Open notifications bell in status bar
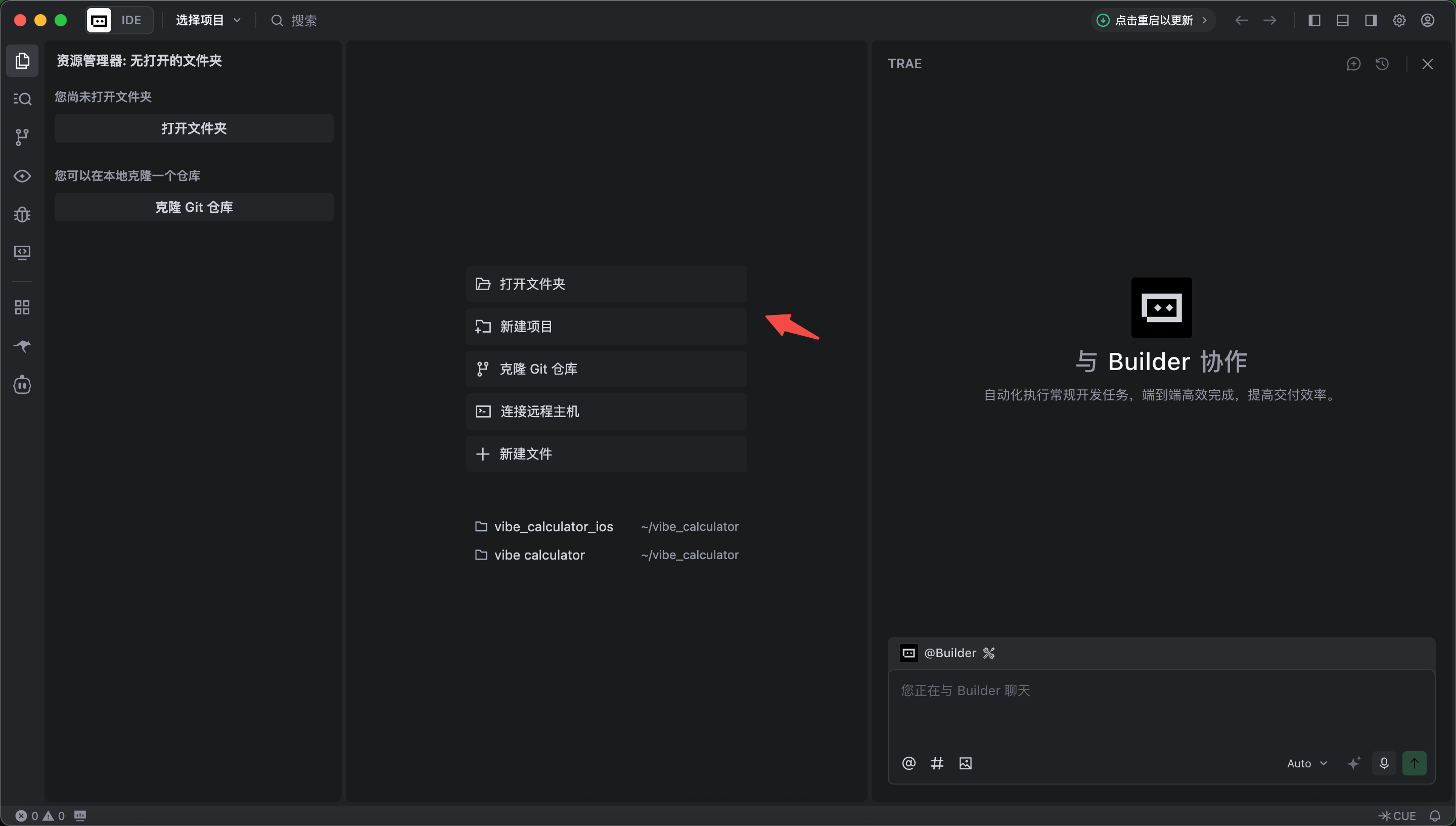This screenshot has height=826, width=1456. point(1434,816)
